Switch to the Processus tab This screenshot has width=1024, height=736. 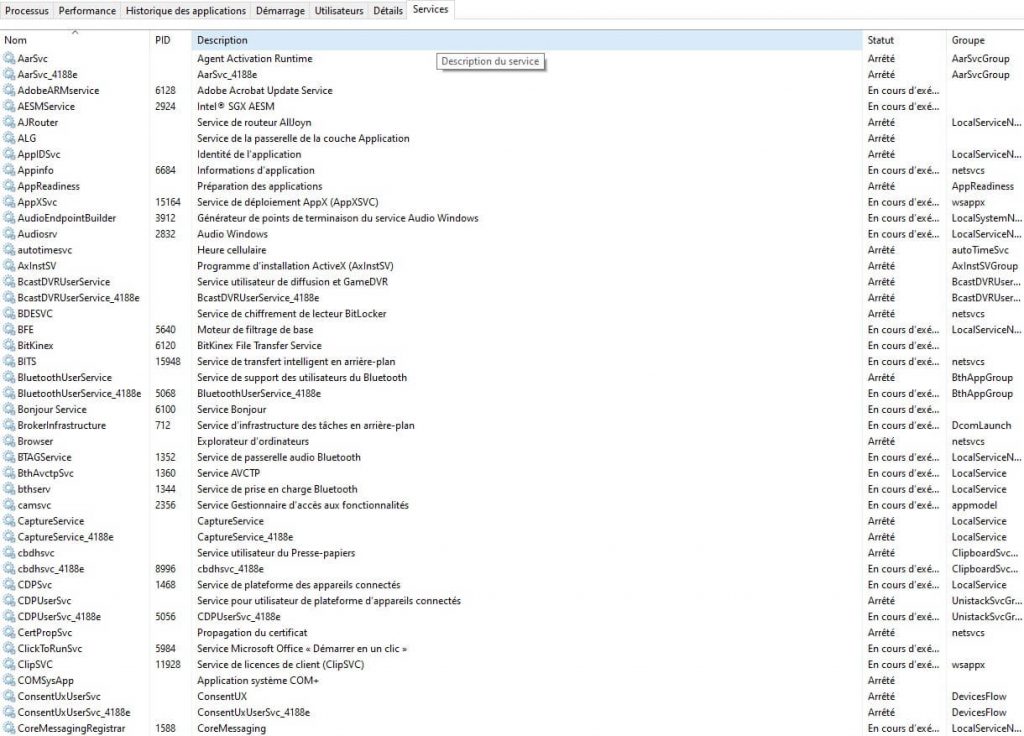[27, 11]
